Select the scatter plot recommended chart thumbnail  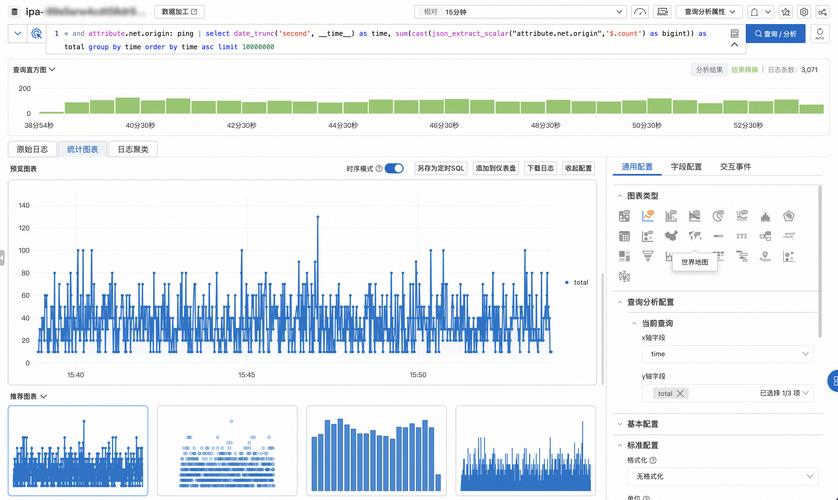click(227, 447)
